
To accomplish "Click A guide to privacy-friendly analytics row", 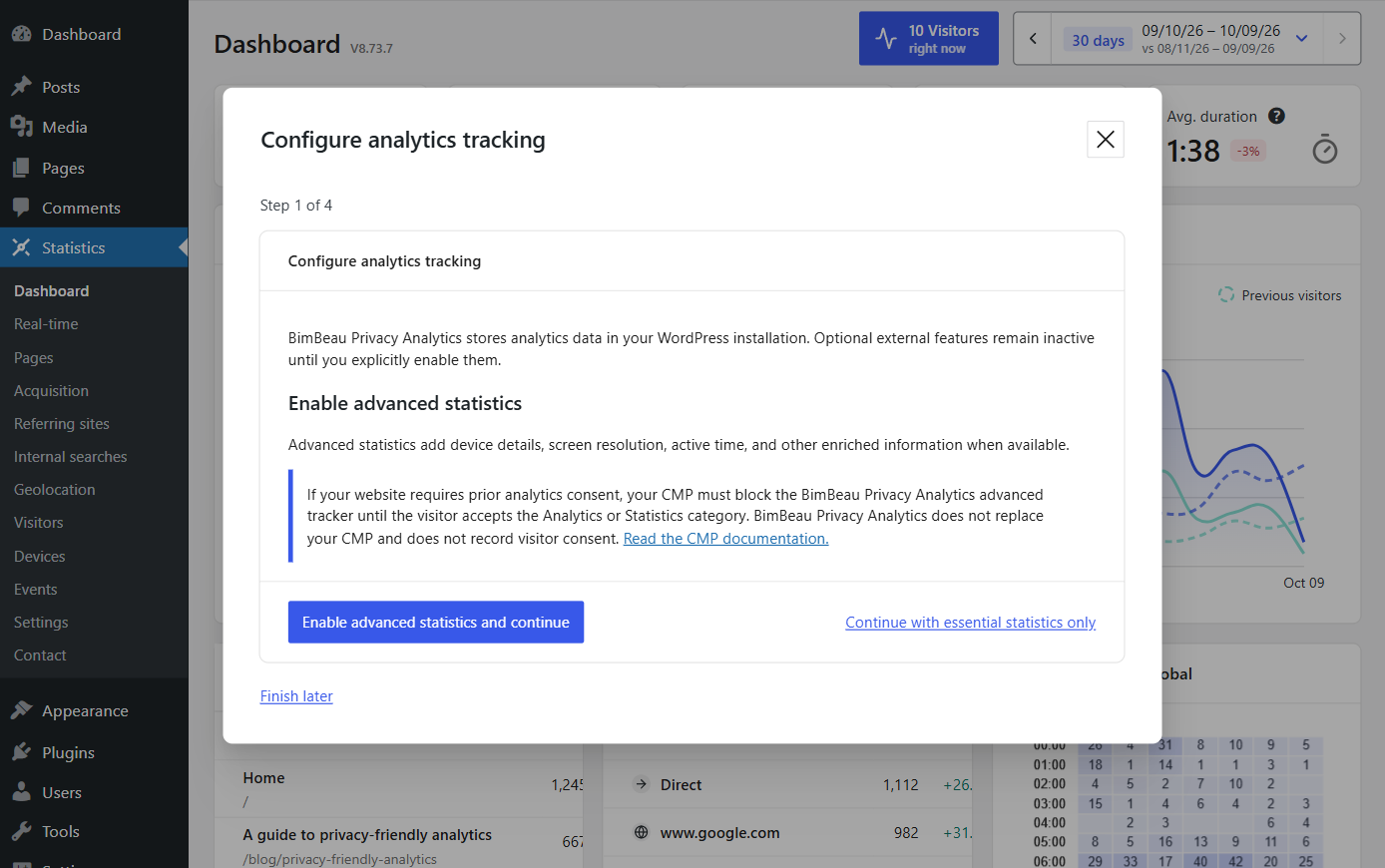I will point(367,834).
